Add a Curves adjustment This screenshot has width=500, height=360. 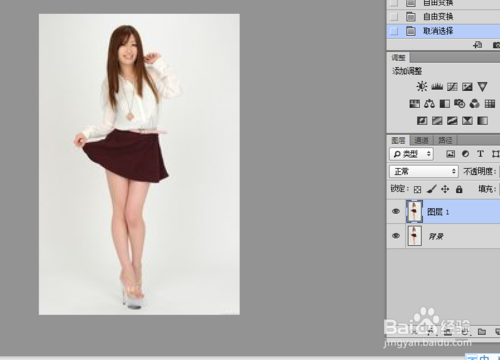pos(452,87)
